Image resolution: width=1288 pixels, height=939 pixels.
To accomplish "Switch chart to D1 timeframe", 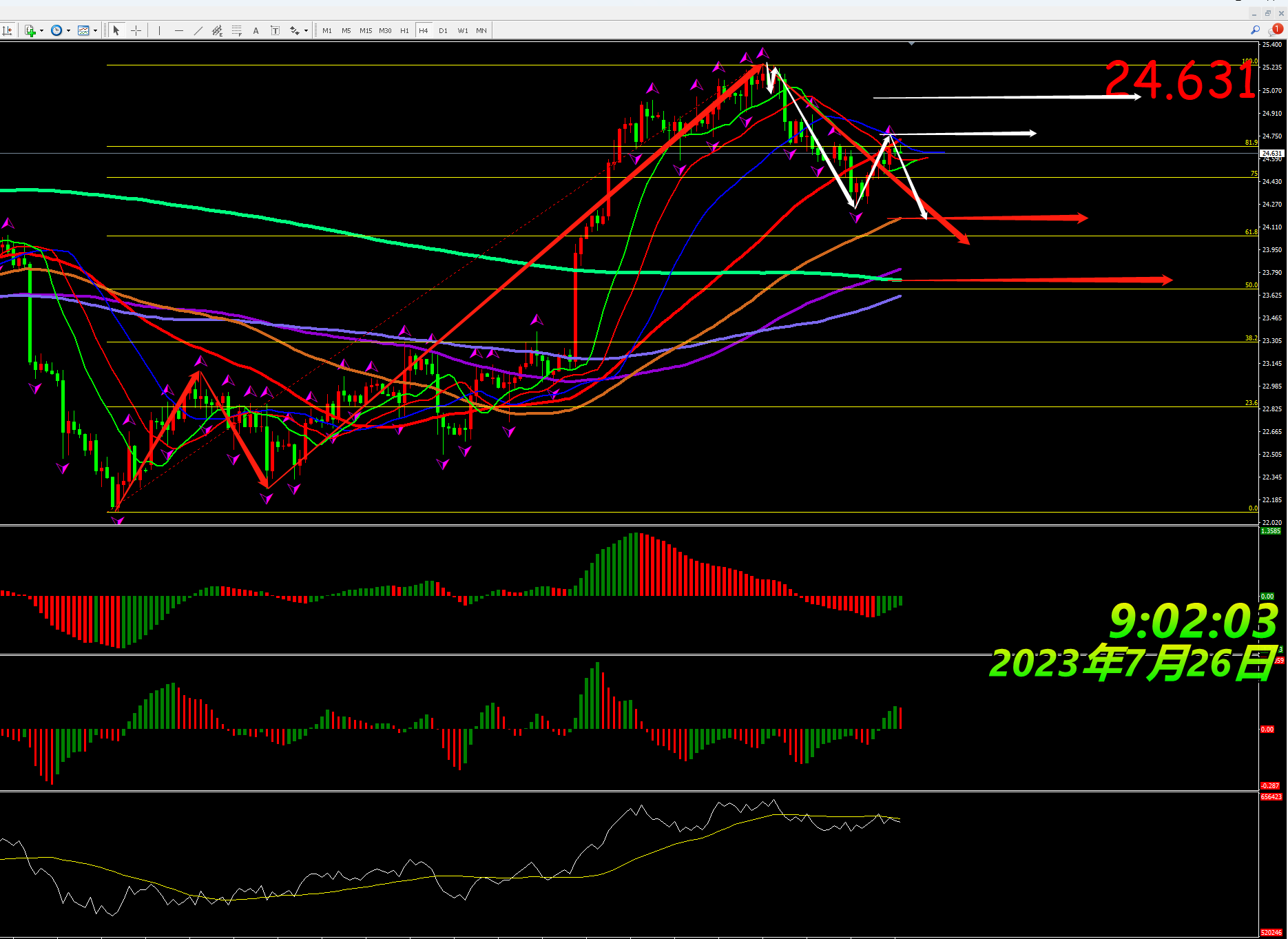I will tap(443, 30).
